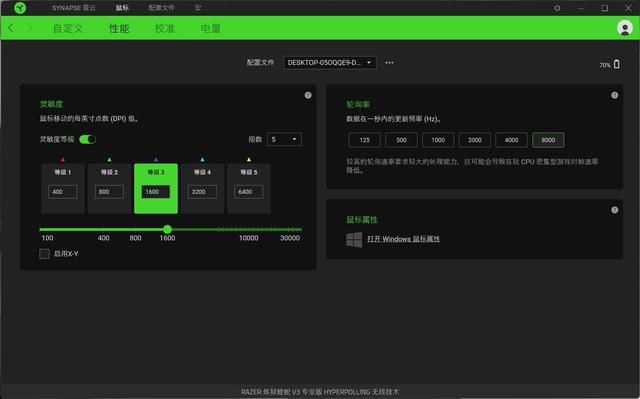Open help icon in the polling rate panel
The image size is (640, 399).
click(614, 95)
